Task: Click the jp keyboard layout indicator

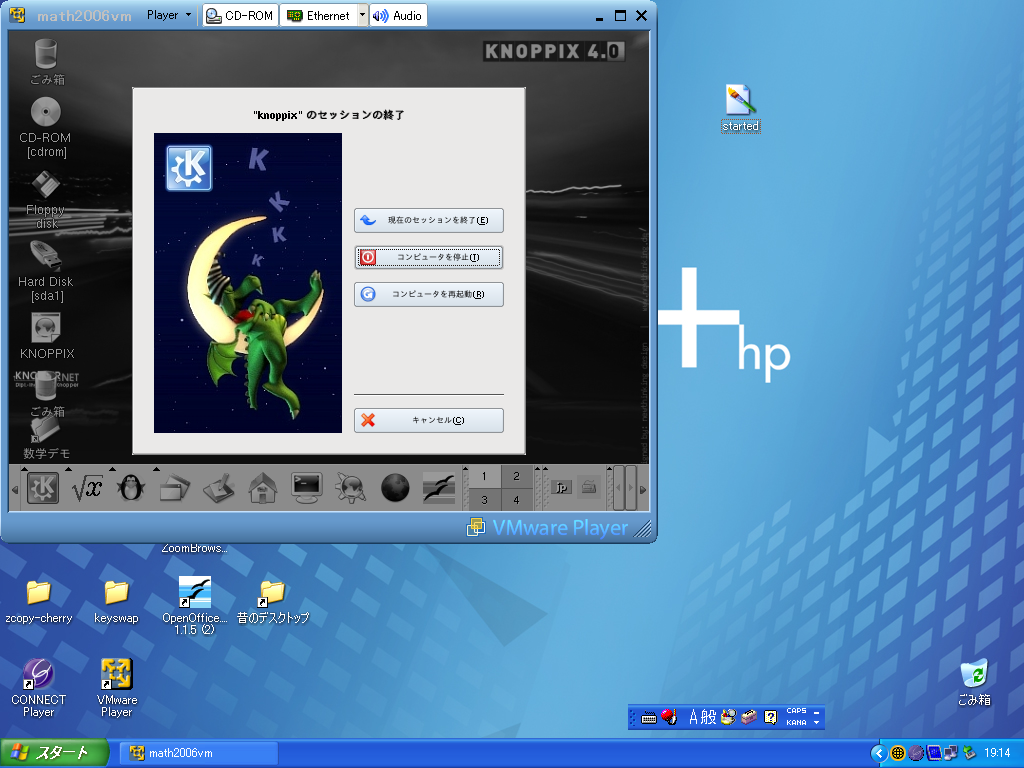Action: click(562, 487)
